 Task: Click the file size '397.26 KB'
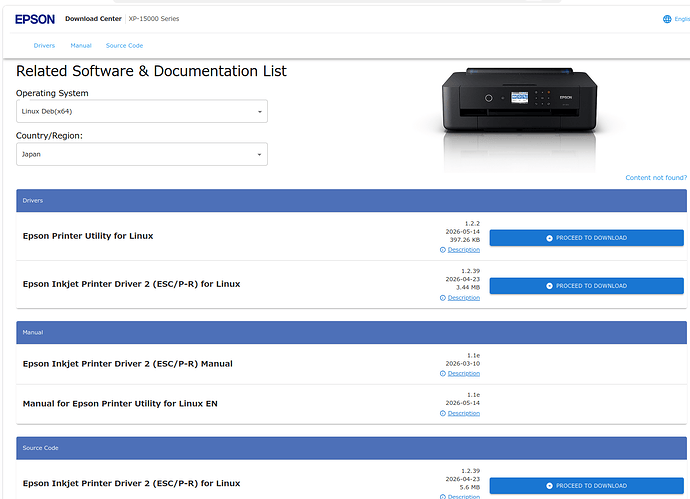[465, 240]
